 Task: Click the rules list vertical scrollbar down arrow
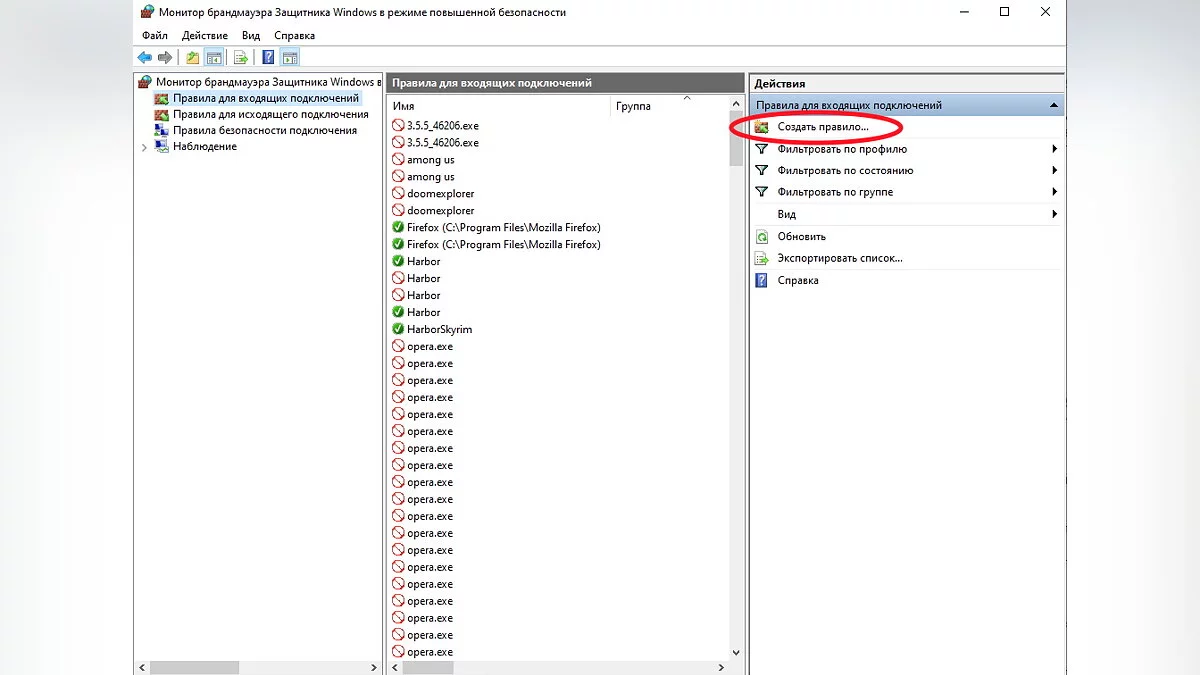point(737,652)
